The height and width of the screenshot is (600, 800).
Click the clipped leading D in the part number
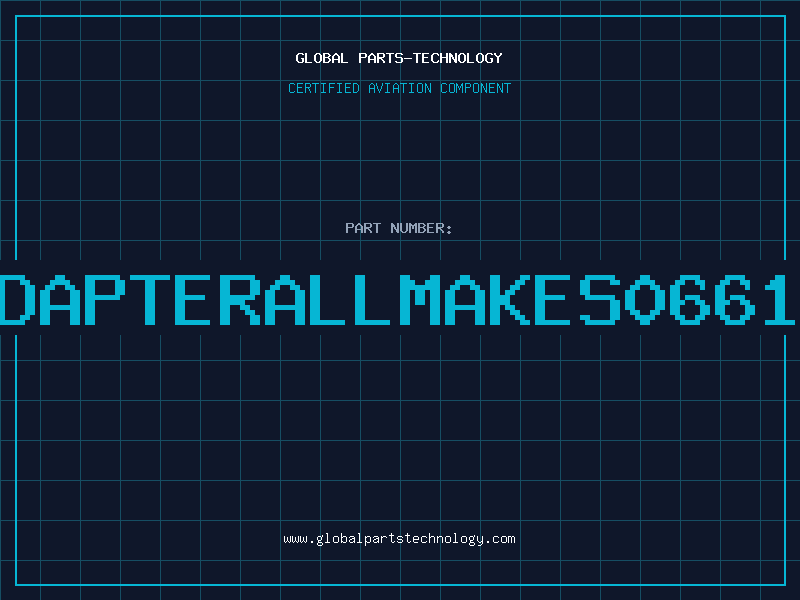tap(17, 300)
